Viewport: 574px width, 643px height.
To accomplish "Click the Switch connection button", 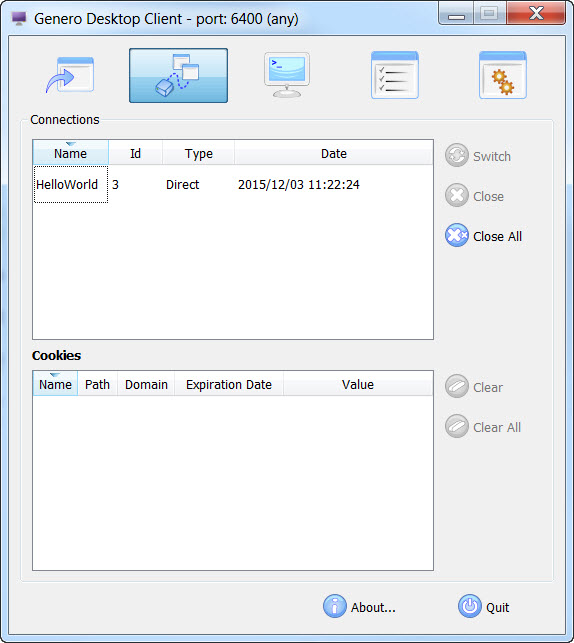I will coord(478,155).
